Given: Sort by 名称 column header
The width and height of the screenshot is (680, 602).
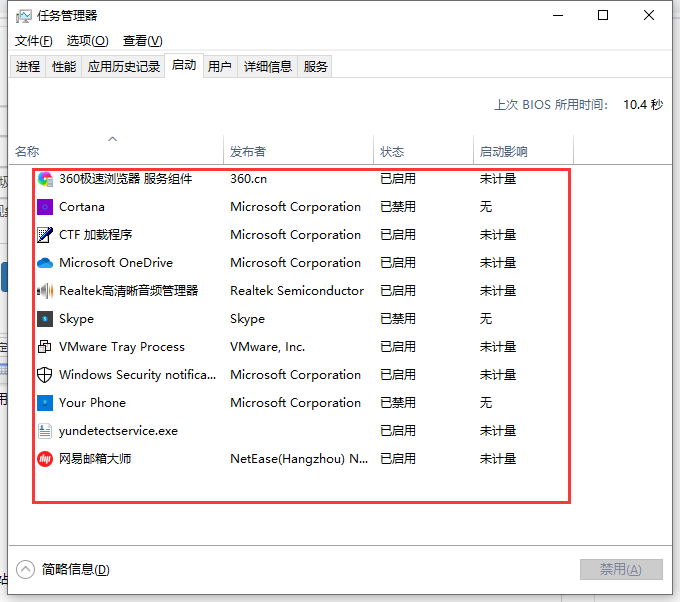Looking at the screenshot, I should tap(27, 152).
